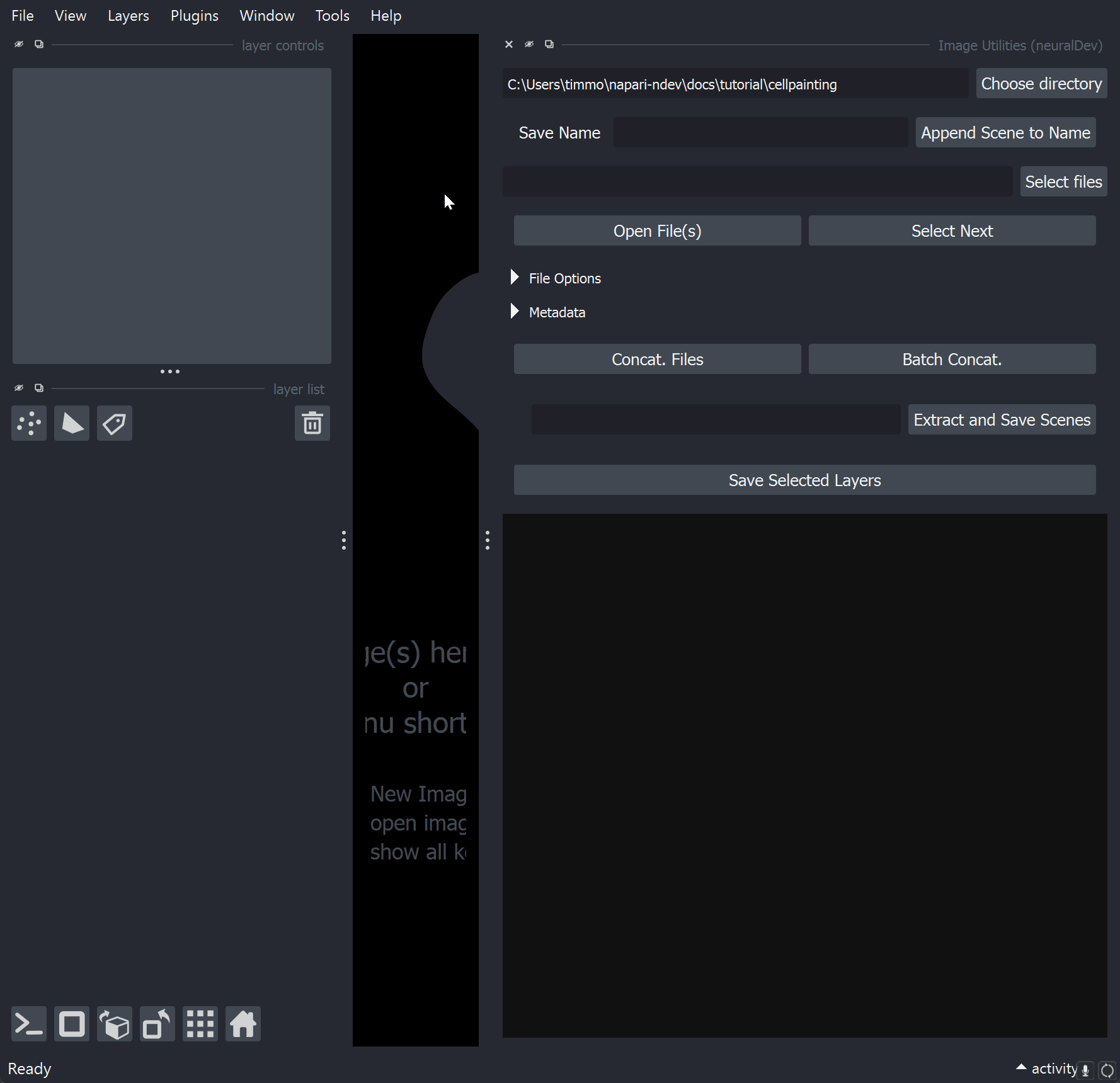Image resolution: width=1120 pixels, height=1083 pixels.
Task: Delete selected layers with trash icon
Action: (x=312, y=423)
